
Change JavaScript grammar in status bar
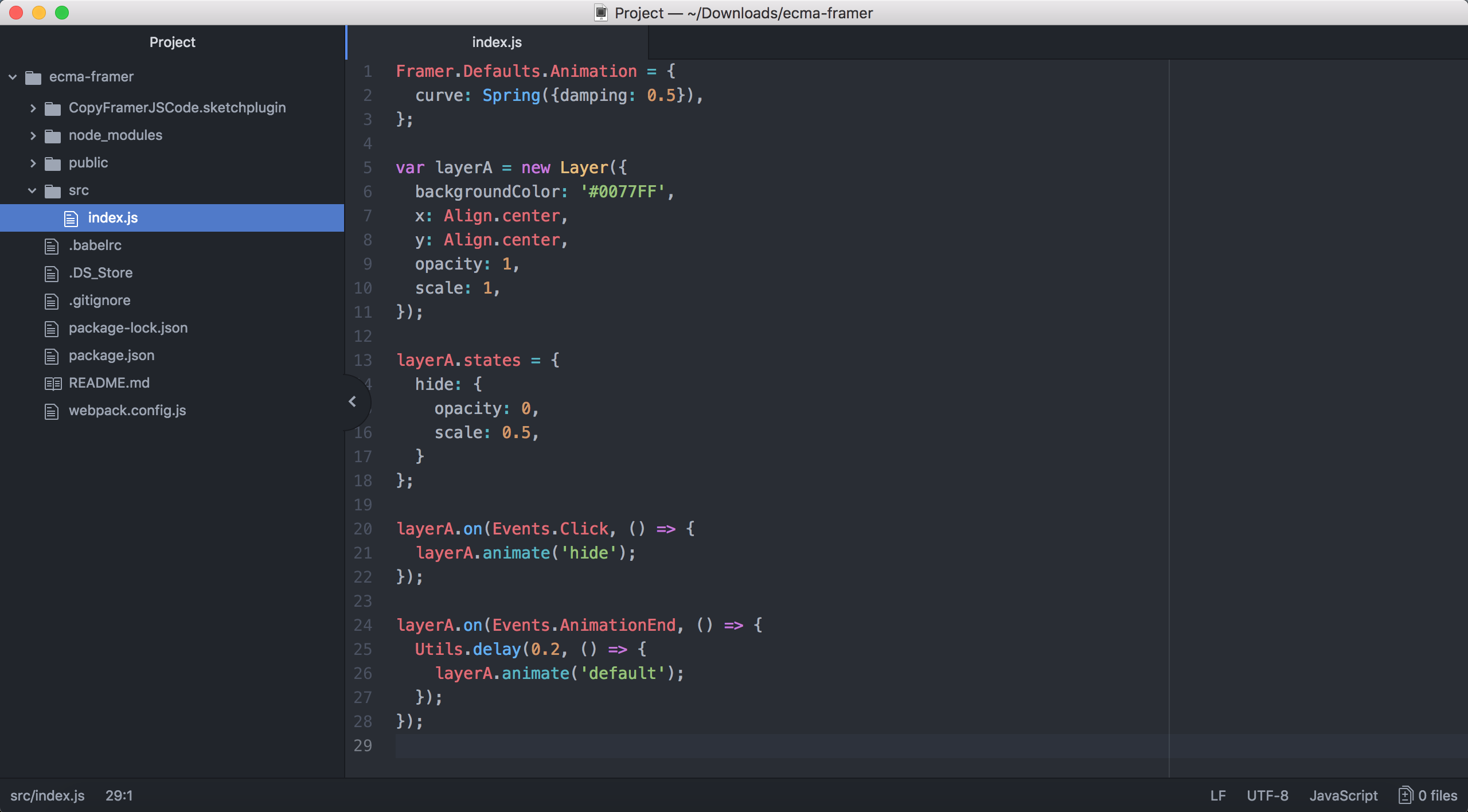pos(1343,795)
